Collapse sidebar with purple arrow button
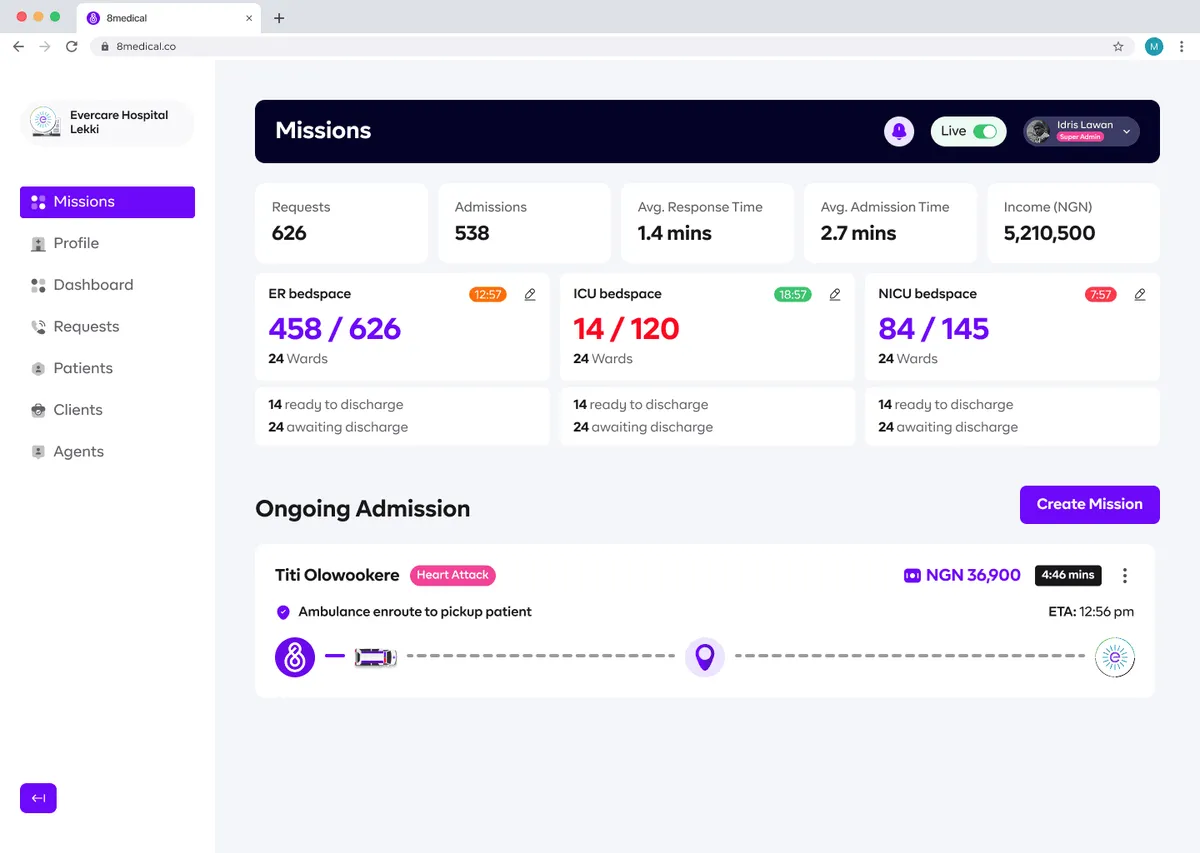Image resolution: width=1200 pixels, height=853 pixels. [38, 798]
